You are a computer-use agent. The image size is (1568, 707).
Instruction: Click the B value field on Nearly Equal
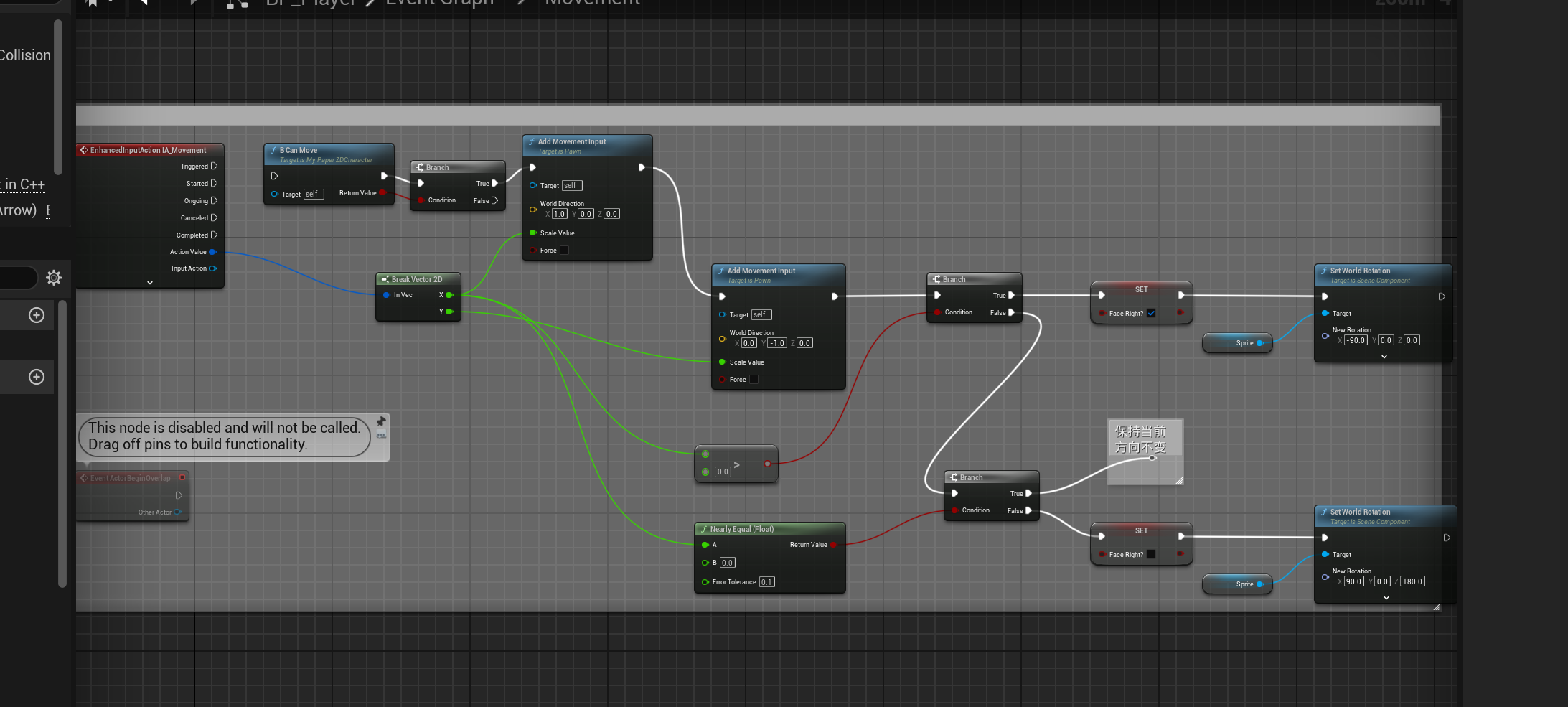point(727,563)
